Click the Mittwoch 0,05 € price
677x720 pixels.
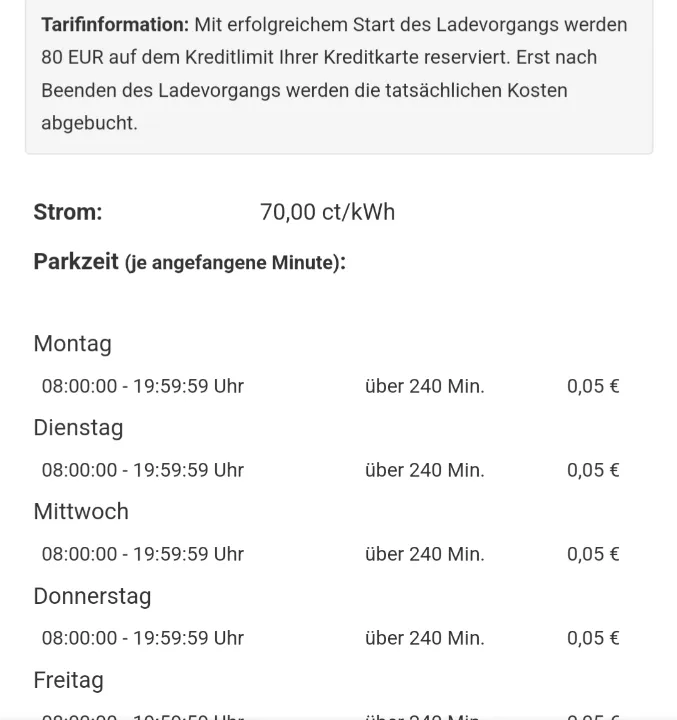tap(593, 554)
